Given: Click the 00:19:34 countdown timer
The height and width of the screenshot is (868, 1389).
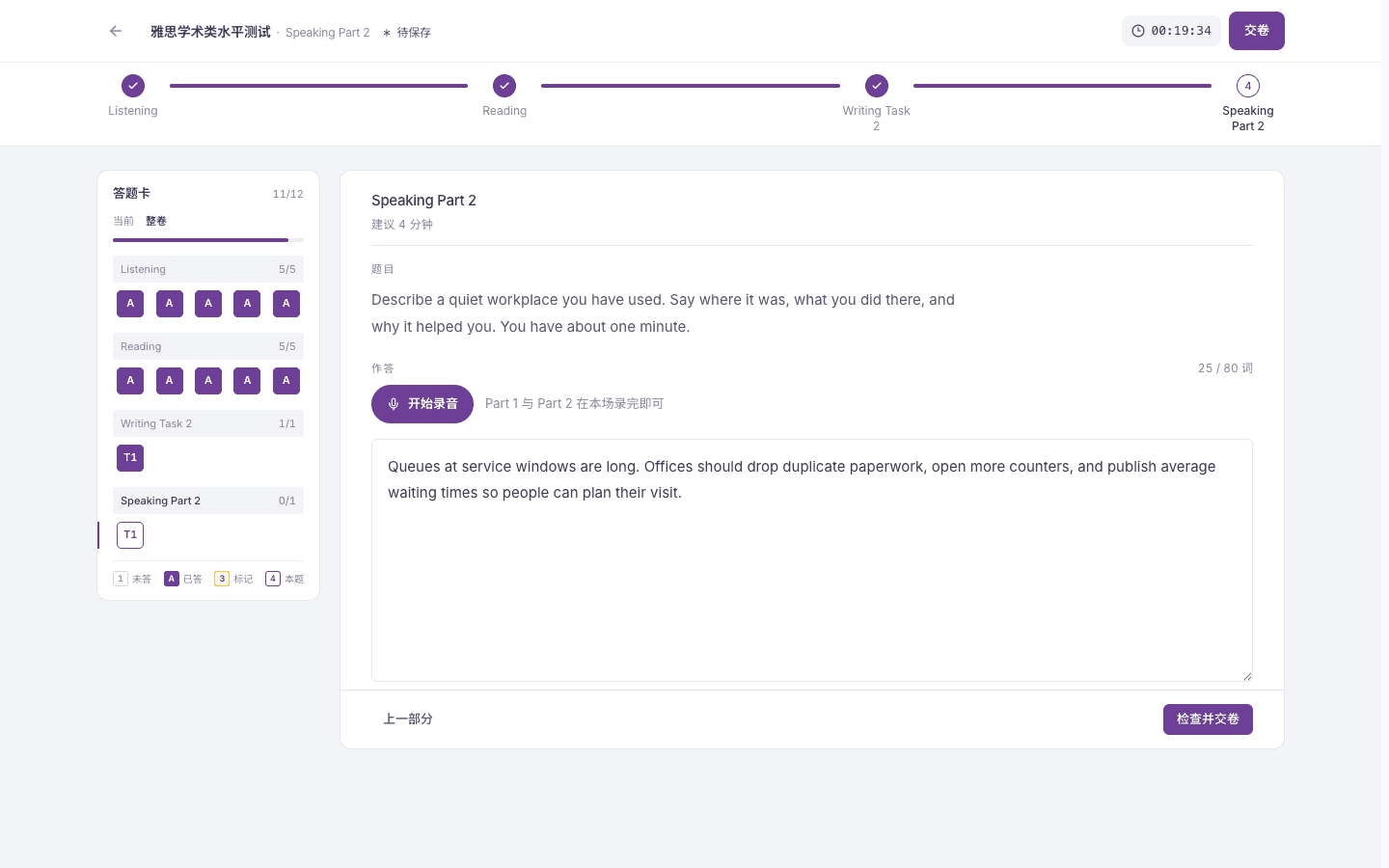Looking at the screenshot, I should (1171, 31).
